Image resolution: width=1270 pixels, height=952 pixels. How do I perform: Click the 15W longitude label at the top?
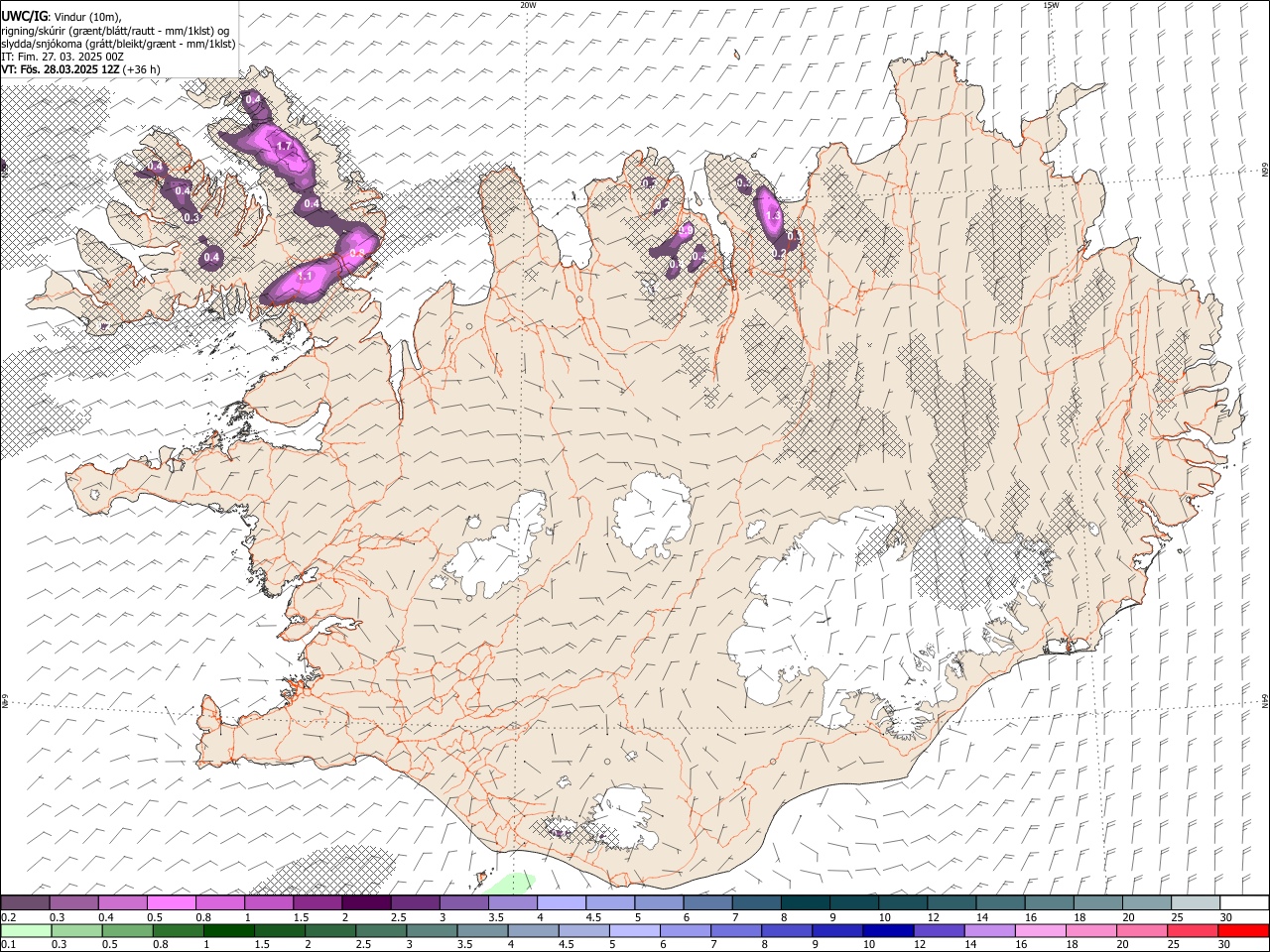(x=1051, y=5)
